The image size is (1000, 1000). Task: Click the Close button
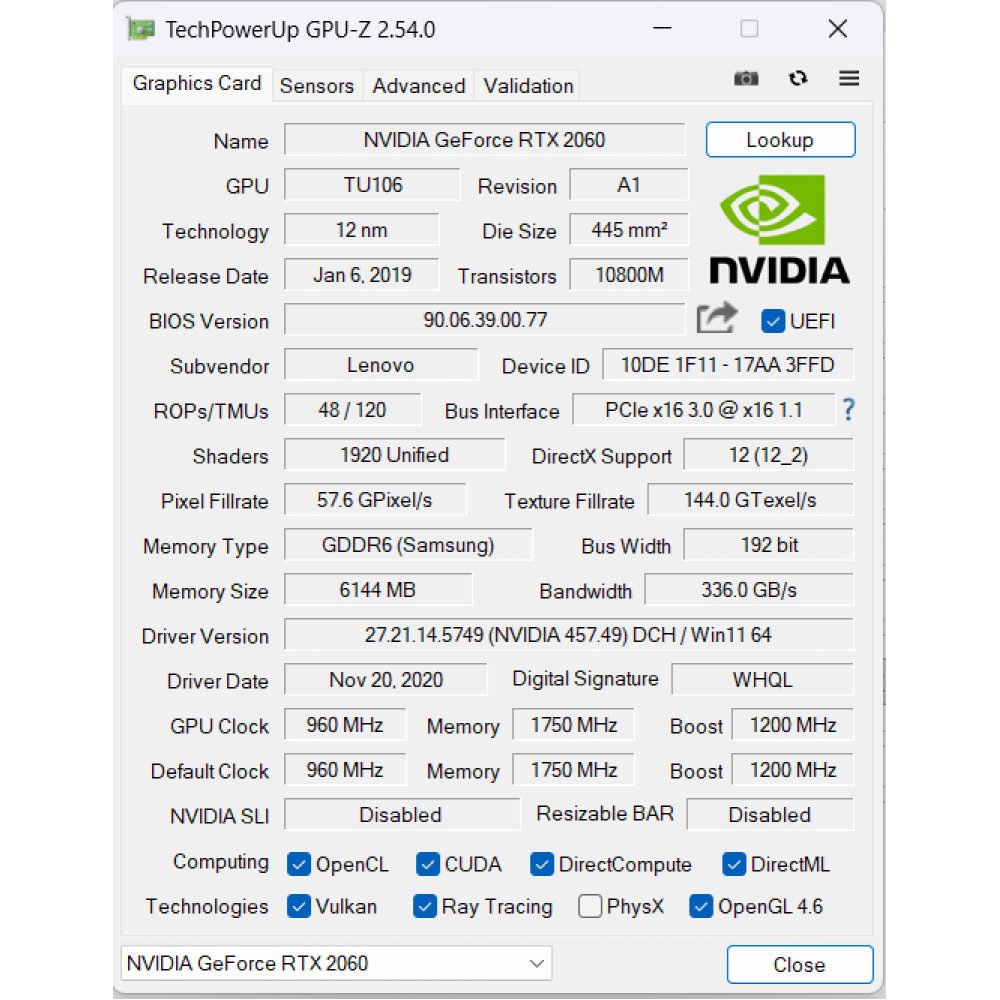pyautogui.click(x=800, y=964)
